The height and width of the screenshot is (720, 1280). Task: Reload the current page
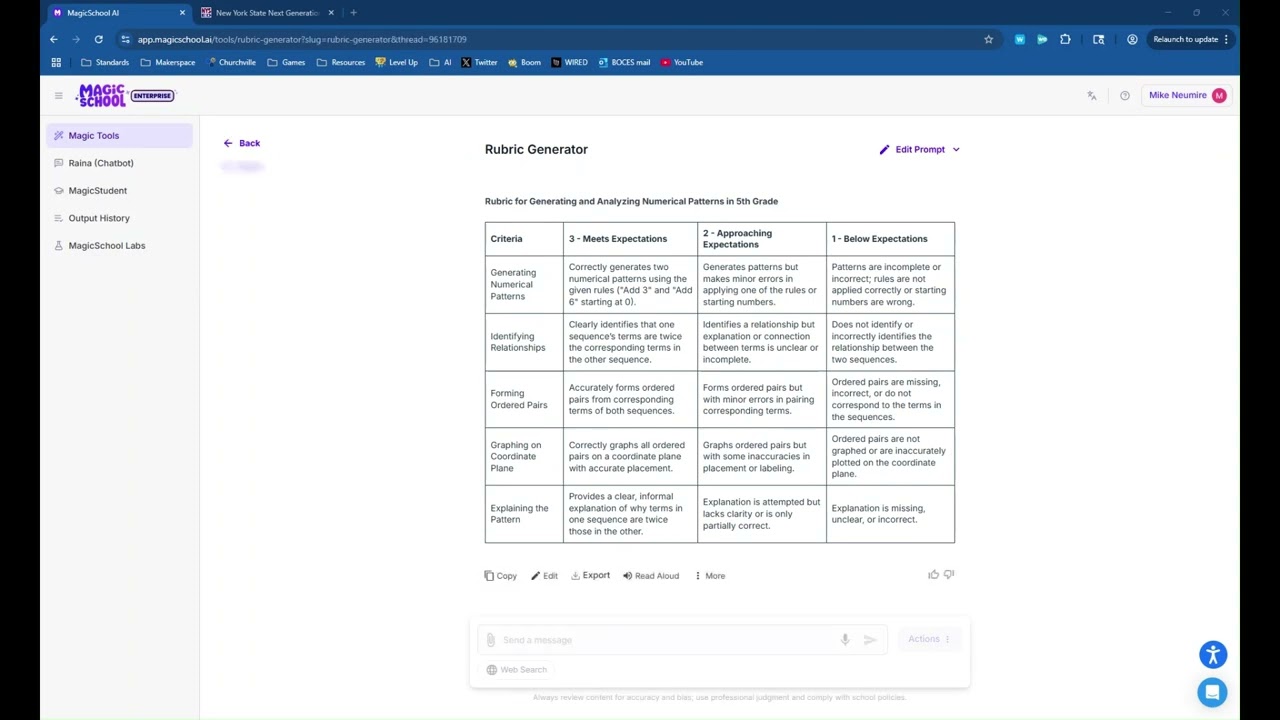99,39
